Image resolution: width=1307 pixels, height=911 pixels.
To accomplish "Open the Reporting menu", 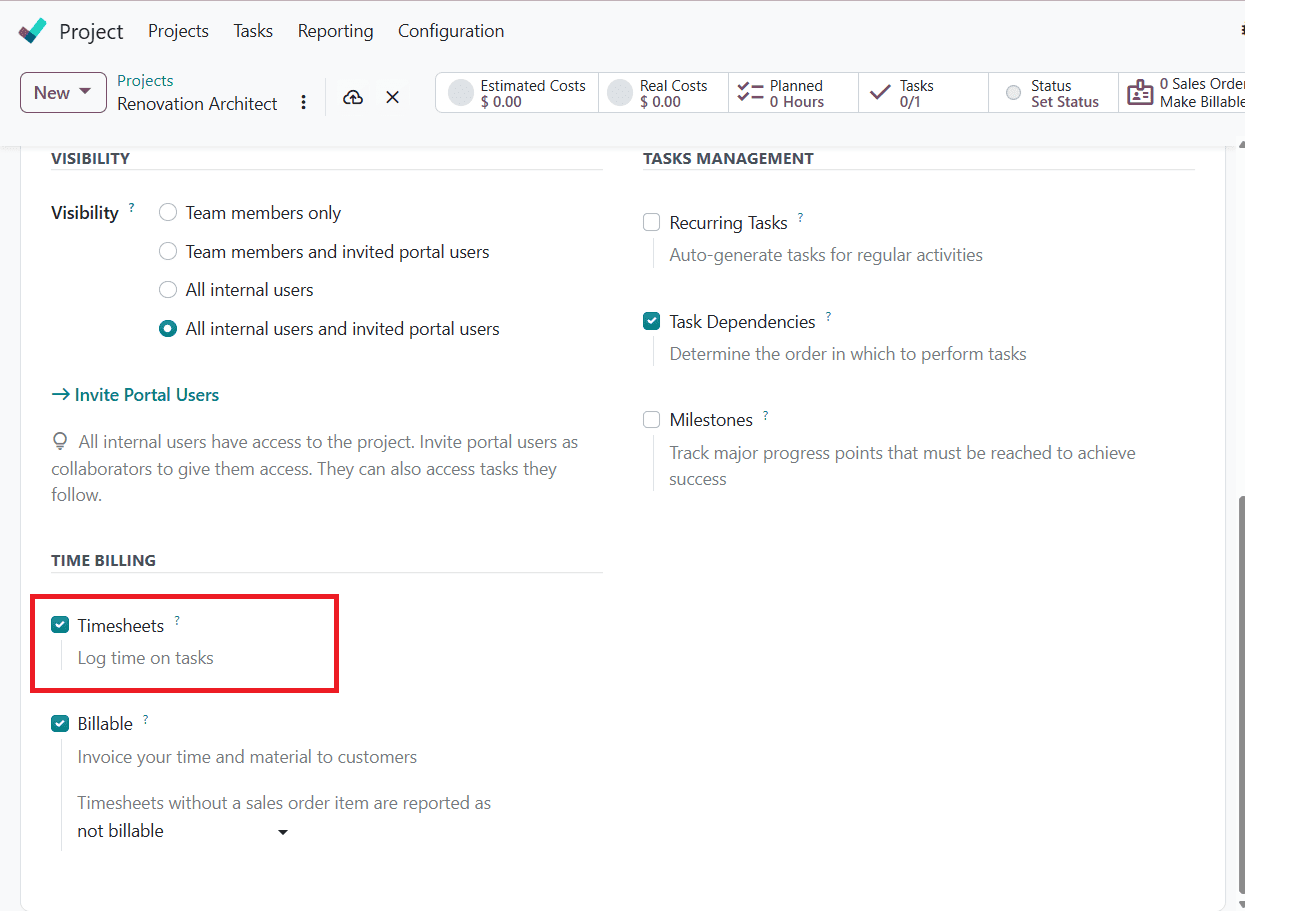I will pyautogui.click(x=335, y=31).
